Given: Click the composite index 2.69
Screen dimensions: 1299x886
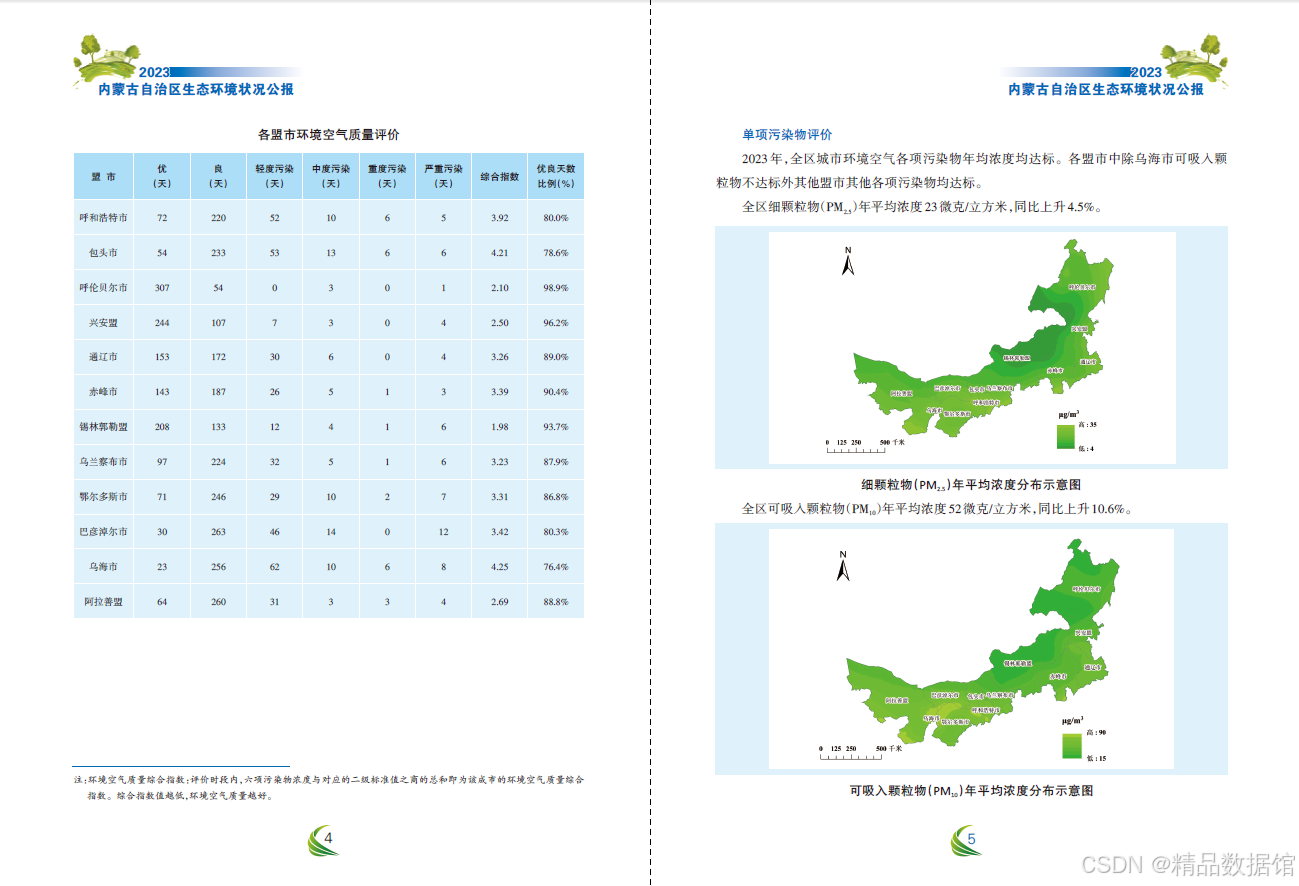Looking at the screenshot, I should click(500, 602).
